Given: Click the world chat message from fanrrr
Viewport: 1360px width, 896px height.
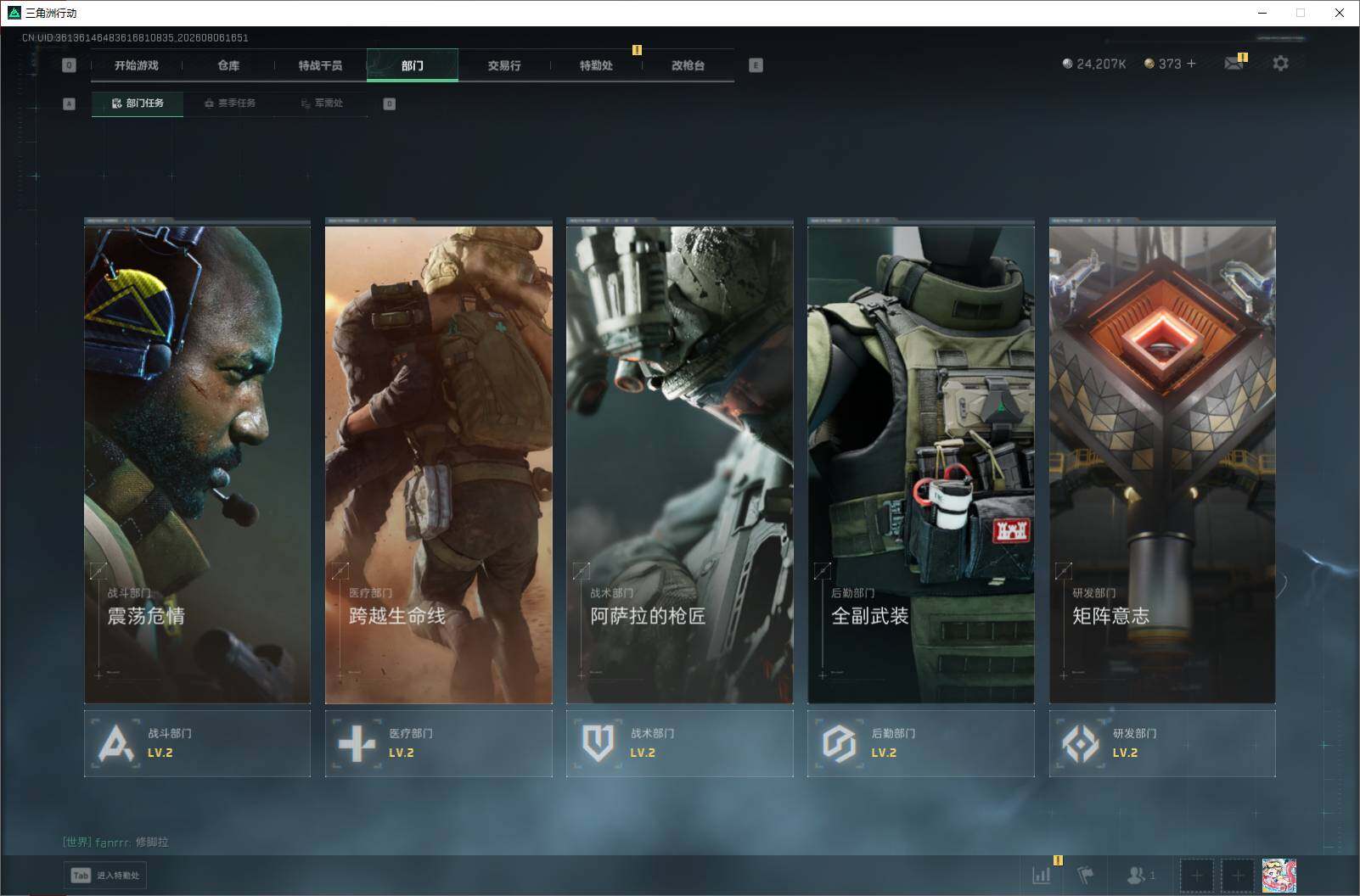Looking at the screenshot, I should point(115,842).
